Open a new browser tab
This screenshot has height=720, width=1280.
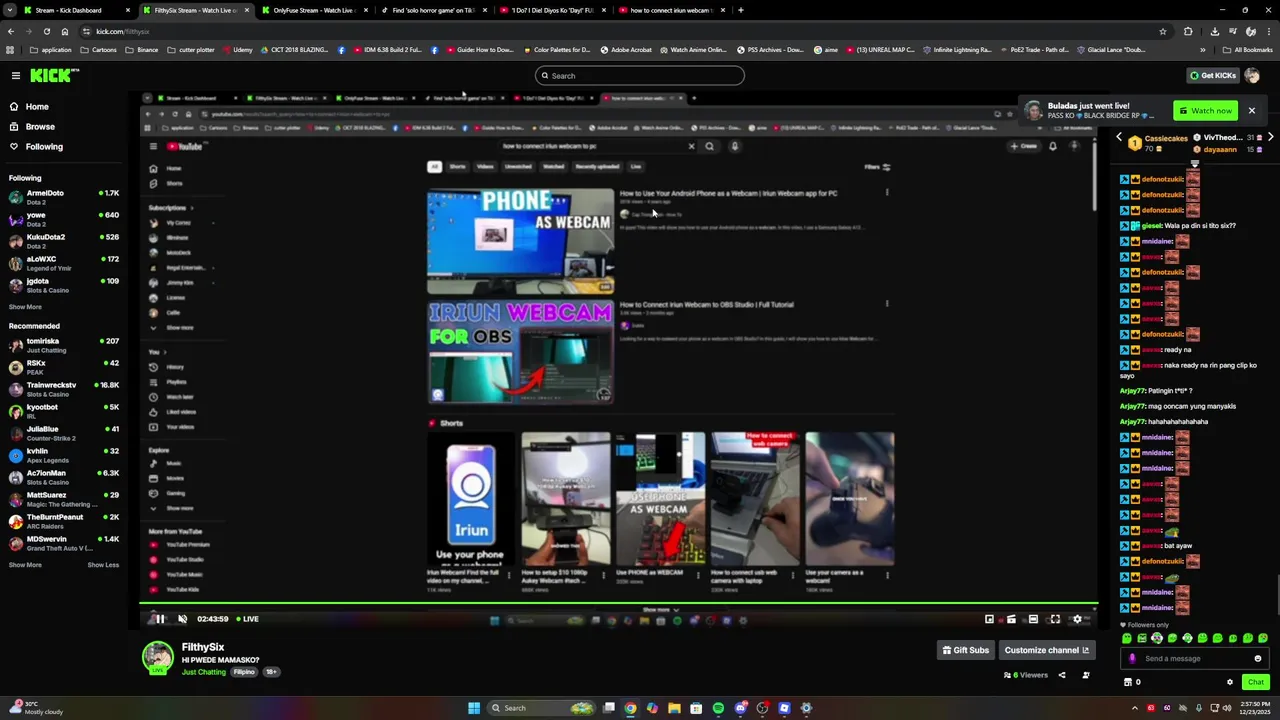click(x=740, y=10)
